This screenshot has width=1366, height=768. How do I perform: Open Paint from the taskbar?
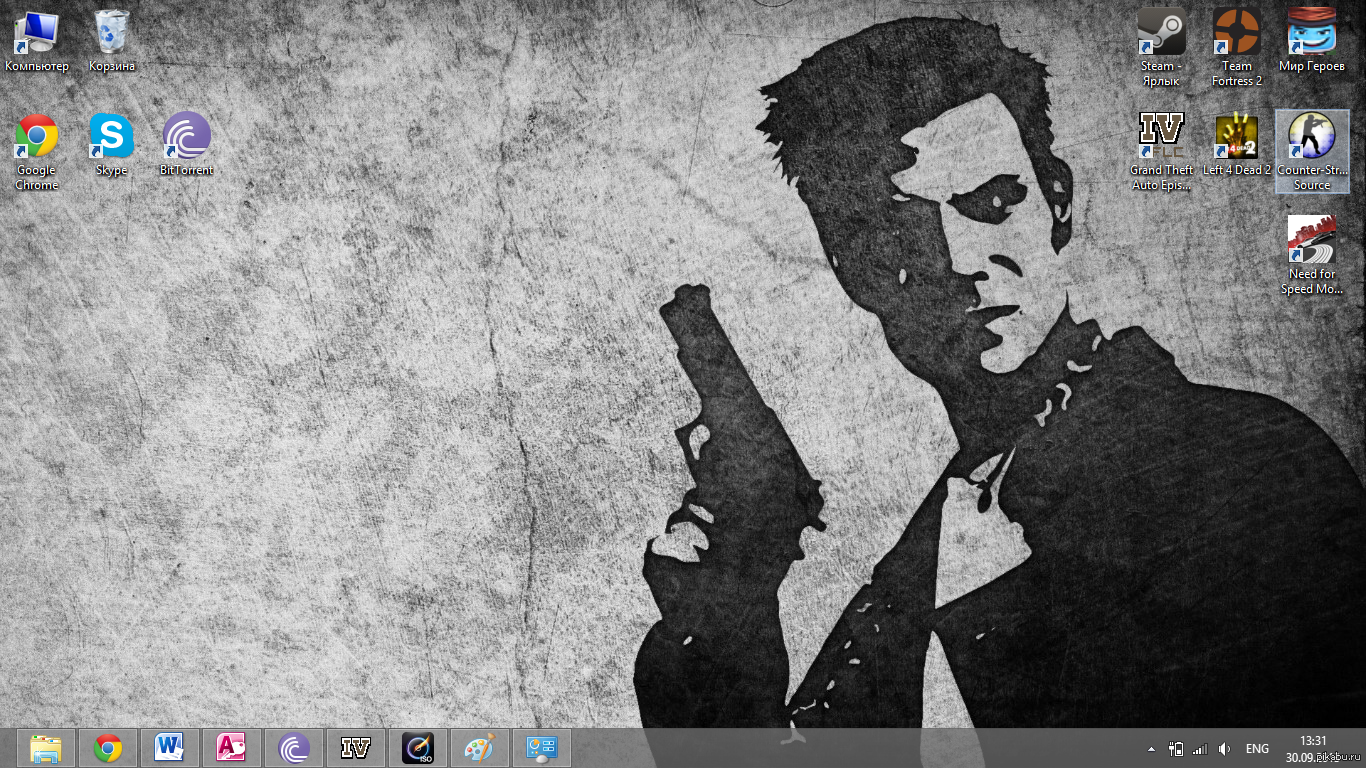[x=480, y=748]
